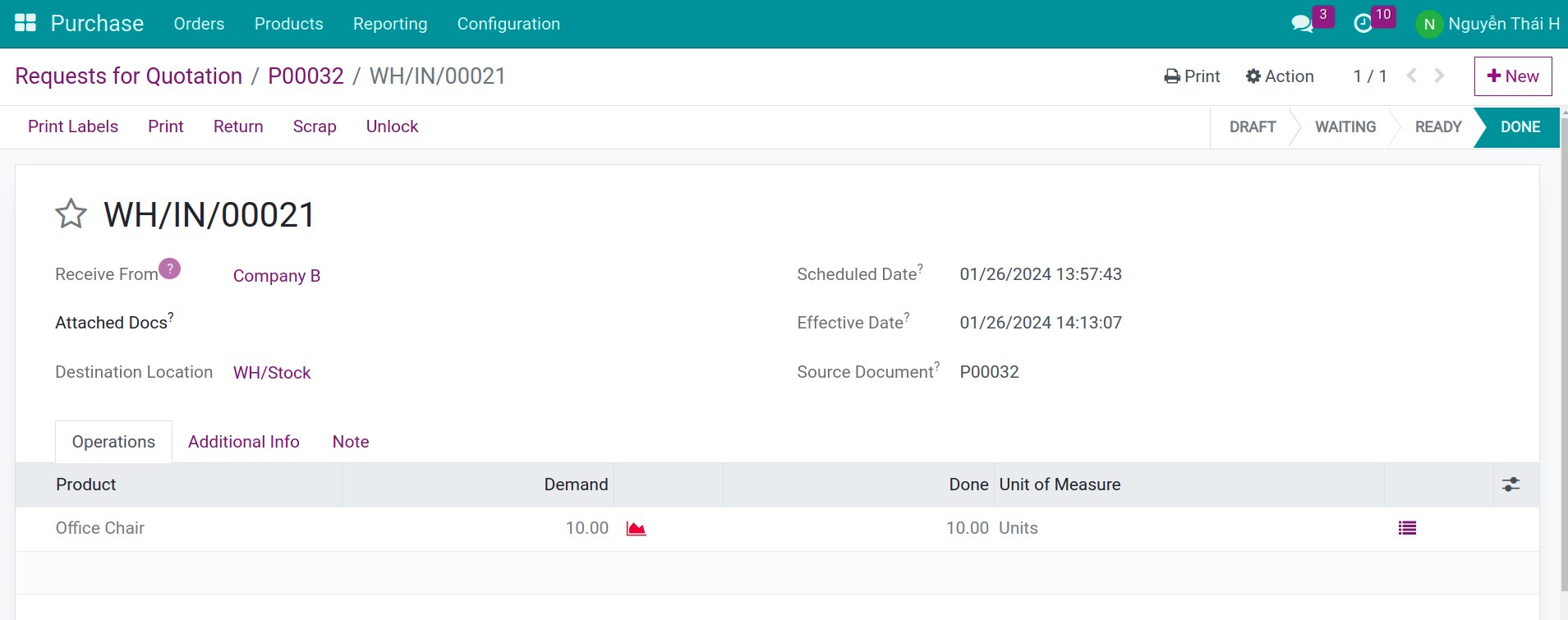Open the activities clock icon

coord(1363,24)
